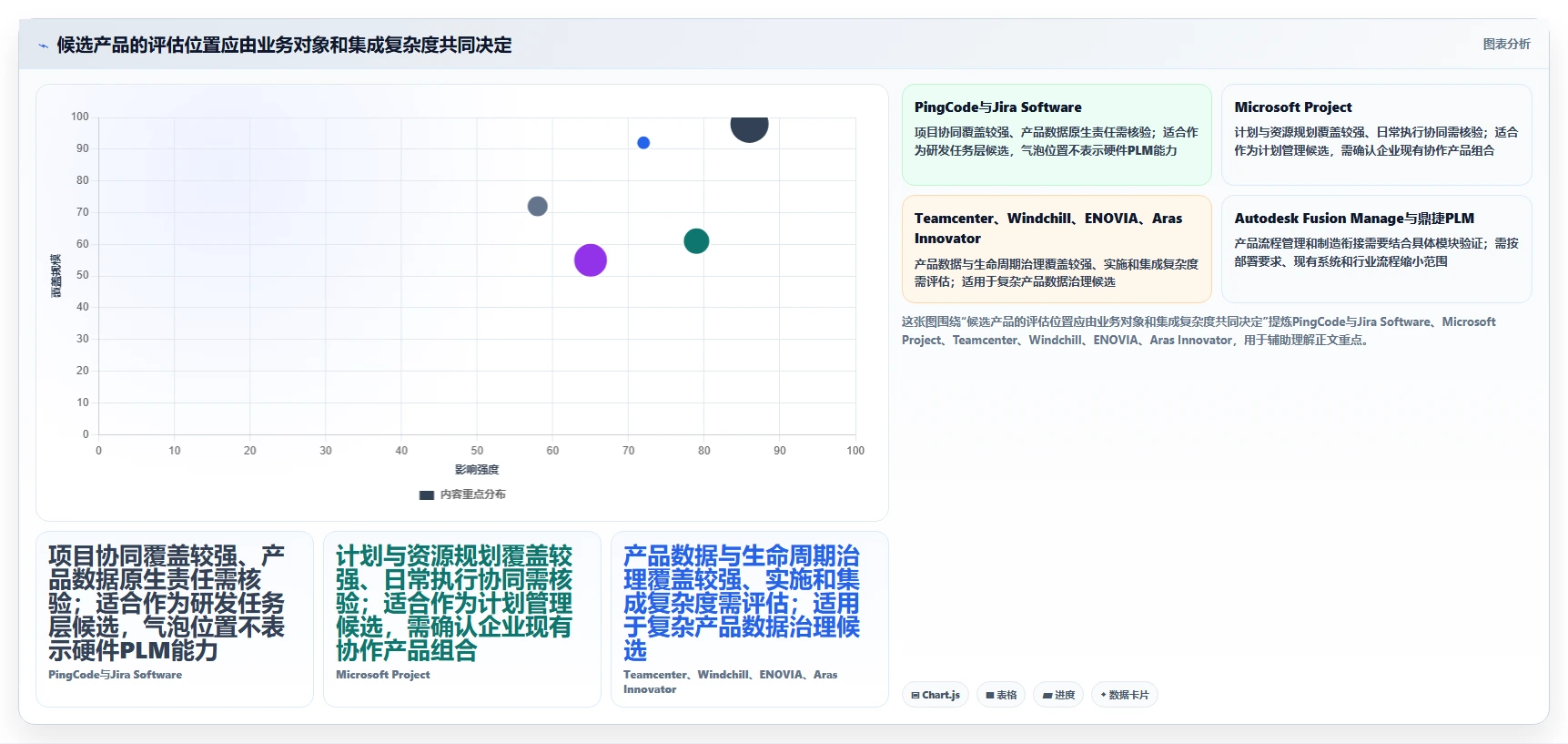Select the small blue bubble in chart
The image size is (1568, 744).
[643, 143]
